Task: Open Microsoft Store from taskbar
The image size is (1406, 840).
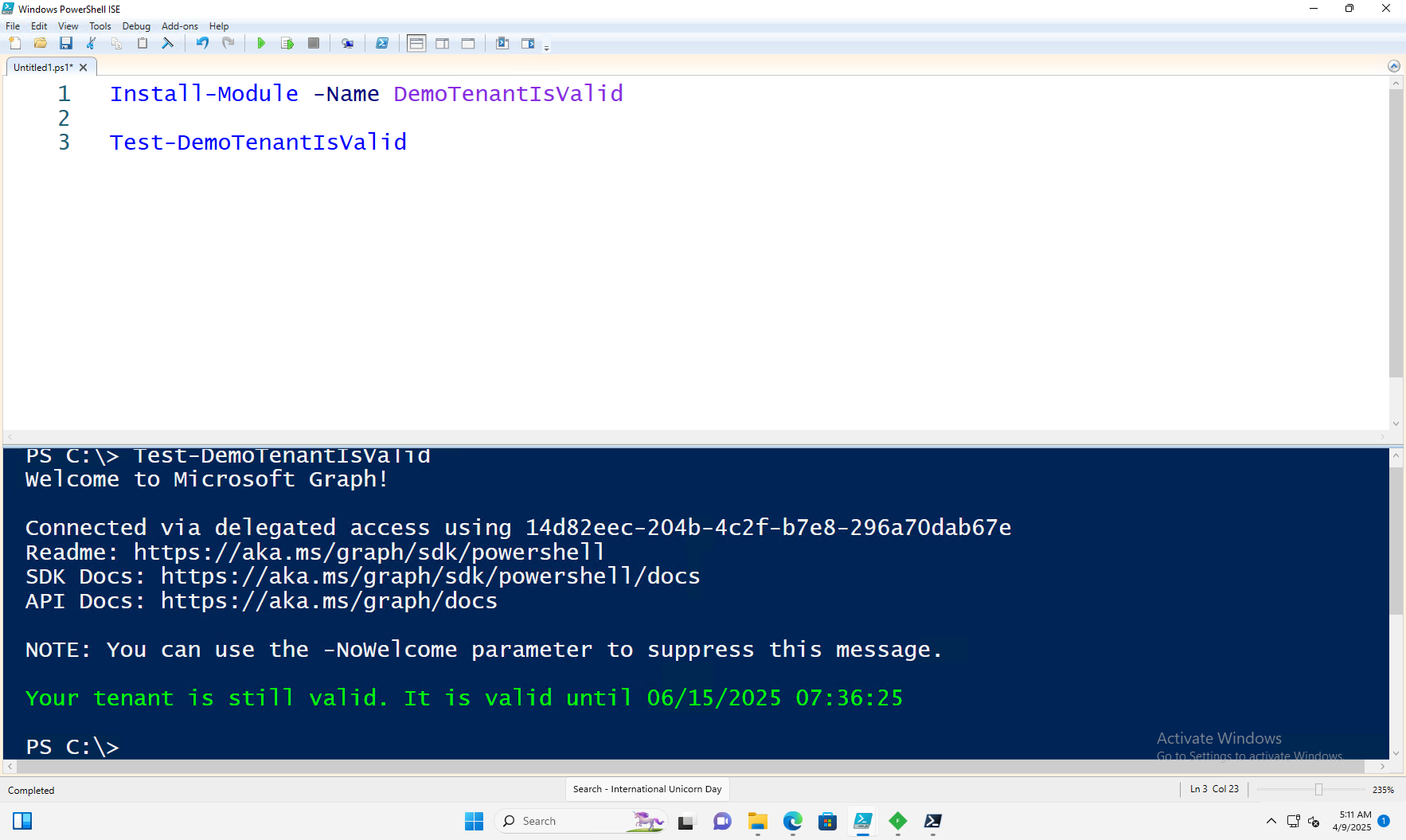Action: [827, 821]
